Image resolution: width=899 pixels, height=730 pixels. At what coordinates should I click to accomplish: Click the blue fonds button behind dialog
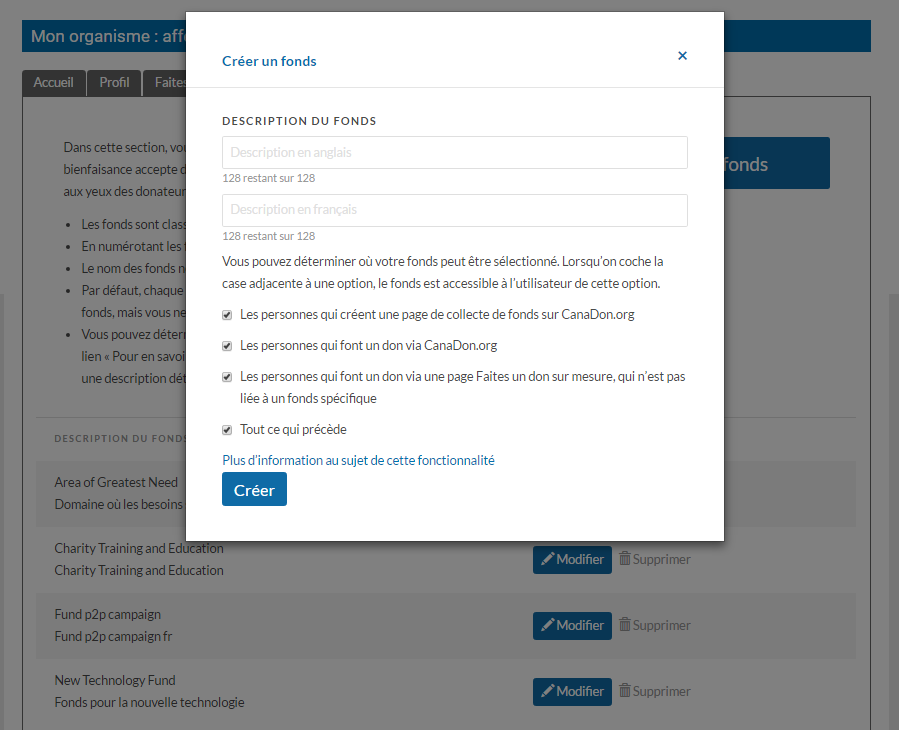pyautogui.click(x=776, y=164)
